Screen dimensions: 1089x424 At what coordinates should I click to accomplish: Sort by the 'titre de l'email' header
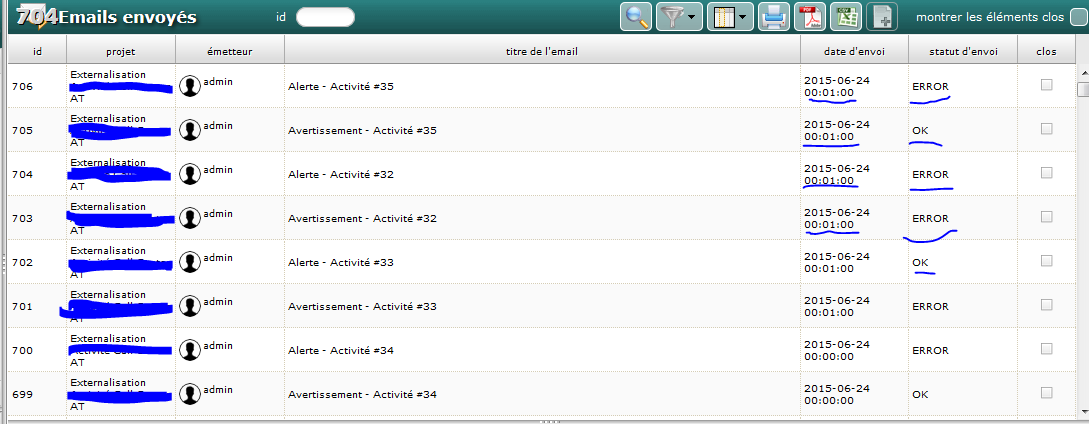coord(542,51)
